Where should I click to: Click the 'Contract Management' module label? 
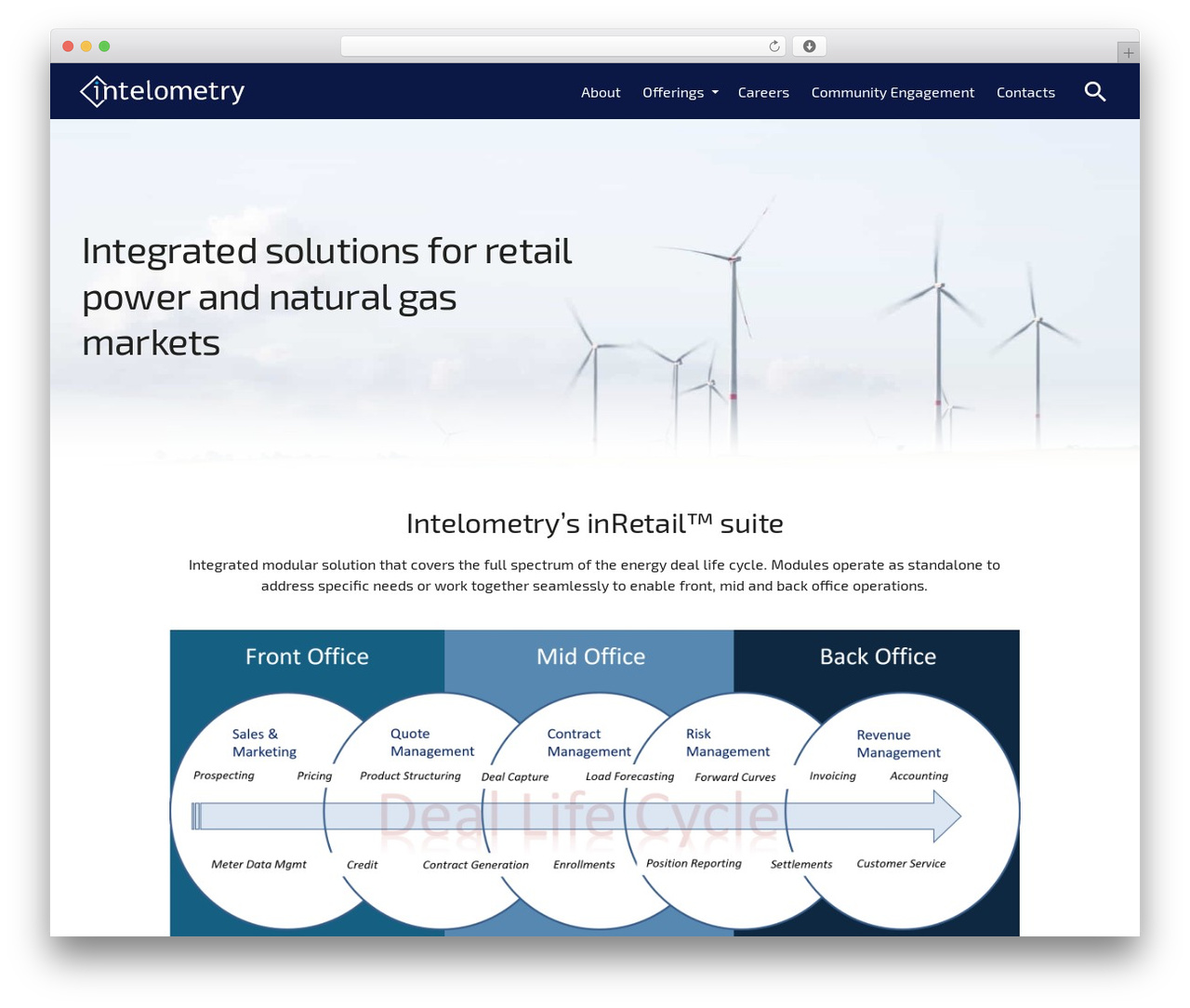(x=588, y=742)
